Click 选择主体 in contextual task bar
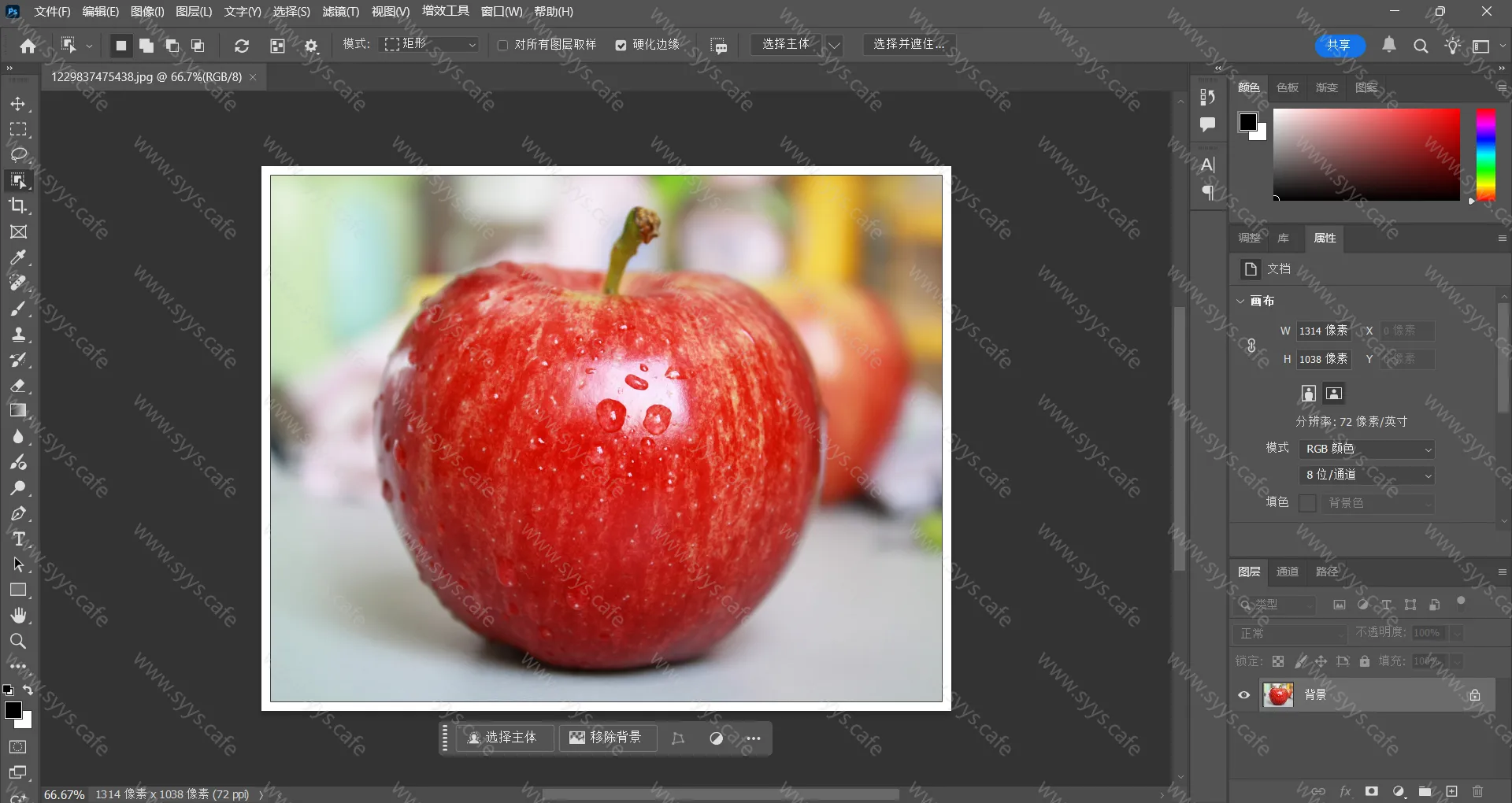The image size is (1512, 803). point(504,738)
